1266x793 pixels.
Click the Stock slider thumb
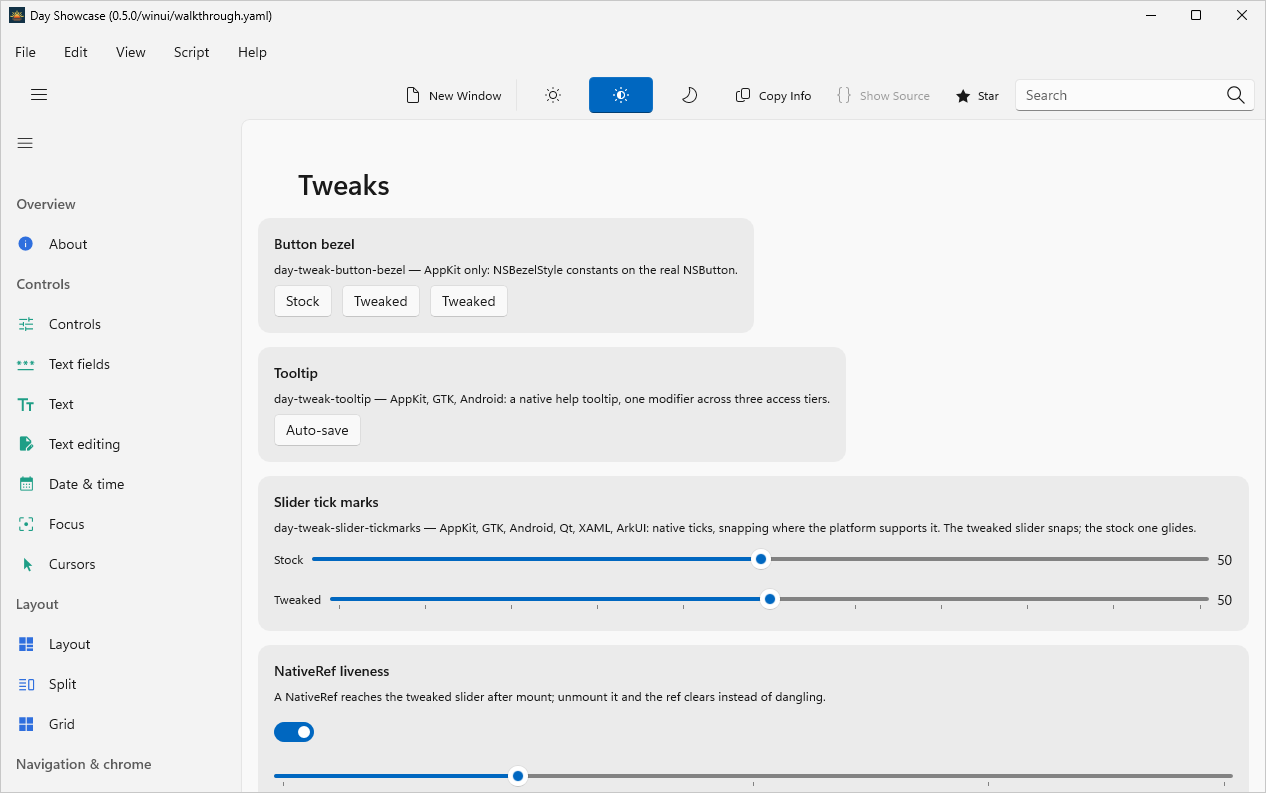click(761, 559)
